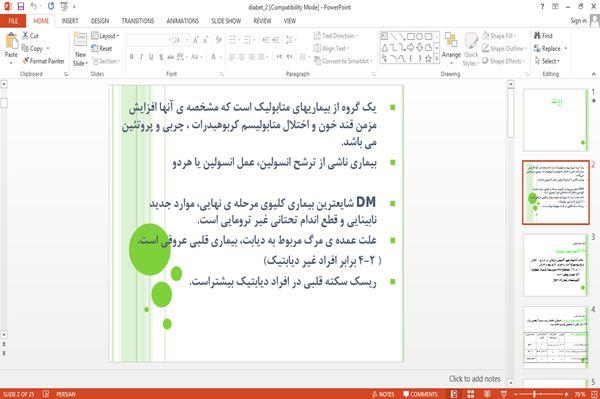Image resolution: width=600 pixels, height=399 pixels.
Task: Switch to Normal view icon in status bar
Action: (454, 394)
